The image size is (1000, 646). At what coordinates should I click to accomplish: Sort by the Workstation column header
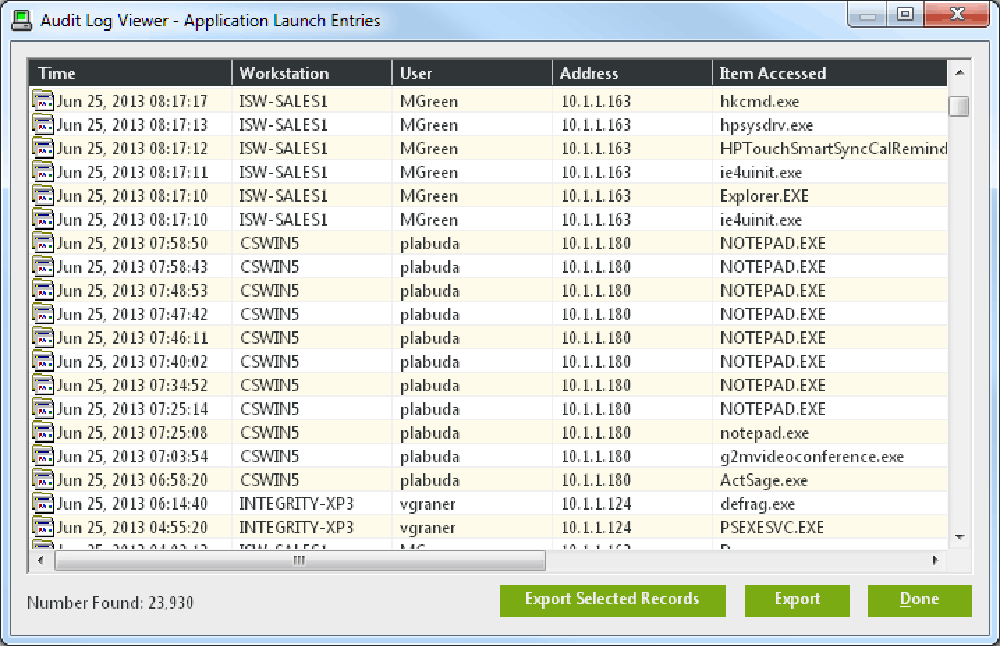click(312, 73)
